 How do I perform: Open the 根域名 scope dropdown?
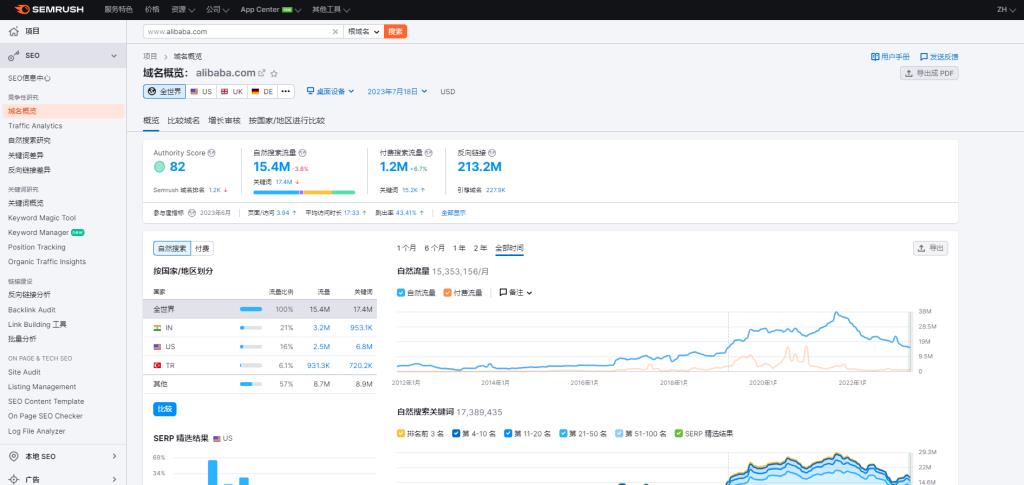[x=364, y=31]
